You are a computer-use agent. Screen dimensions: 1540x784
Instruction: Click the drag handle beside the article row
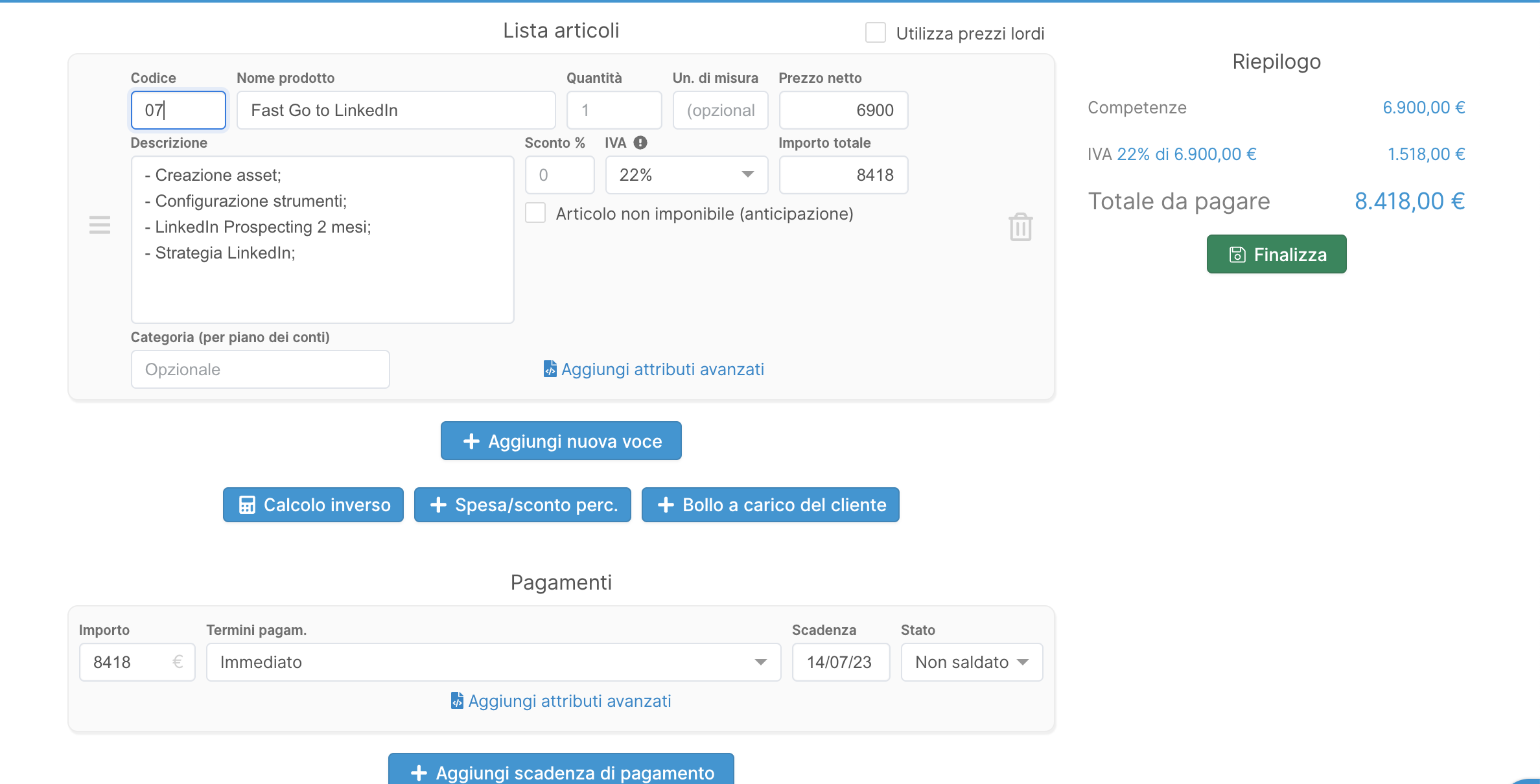coord(100,225)
